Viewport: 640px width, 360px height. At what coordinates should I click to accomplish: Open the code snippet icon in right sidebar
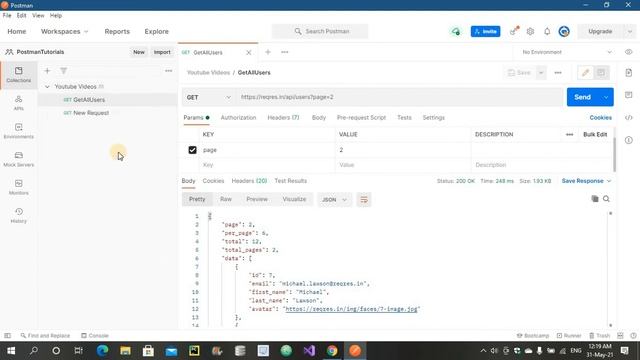click(629, 118)
